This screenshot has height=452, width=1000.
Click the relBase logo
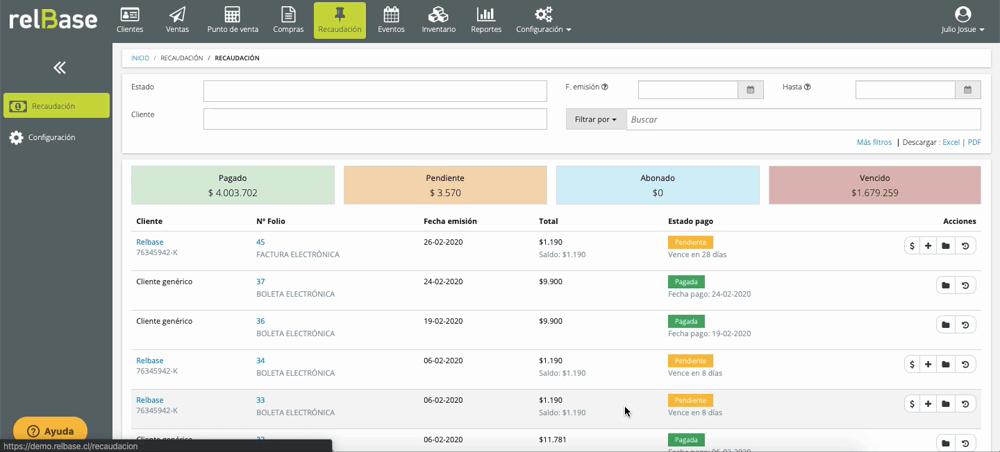(x=53, y=20)
